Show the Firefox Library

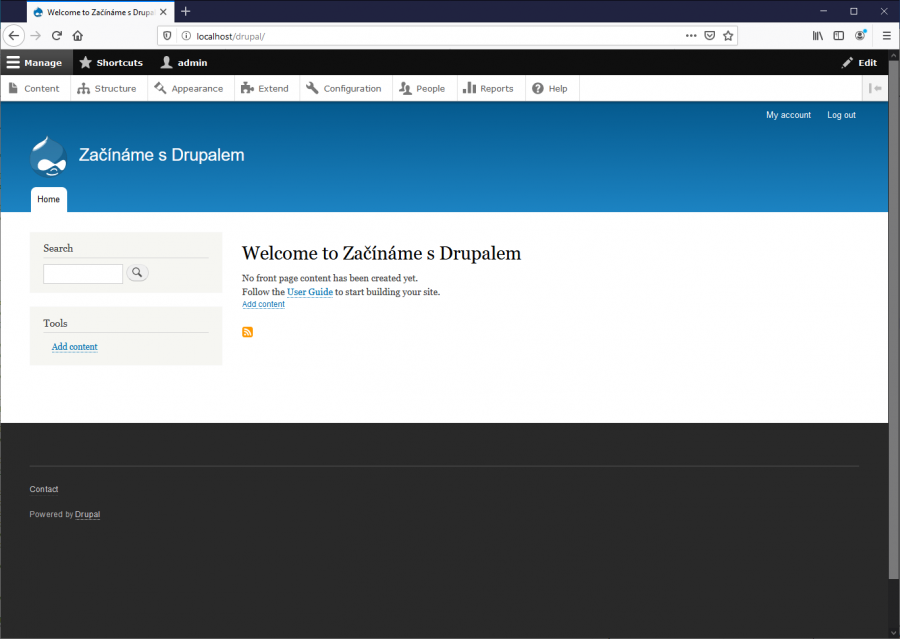[818, 36]
